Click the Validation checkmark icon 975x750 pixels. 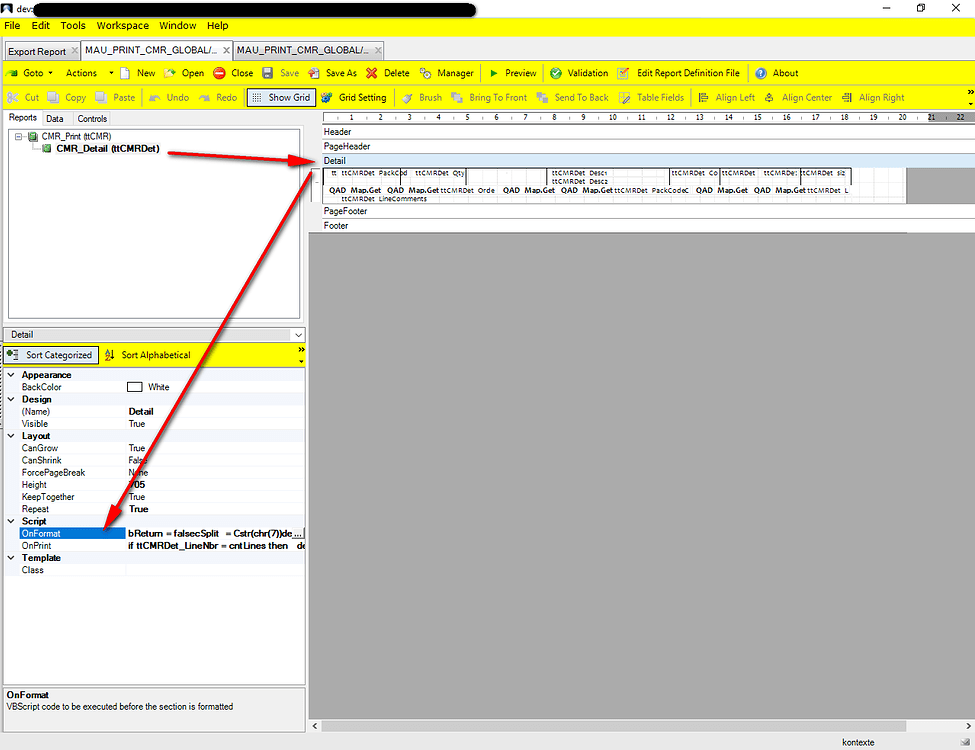556,73
